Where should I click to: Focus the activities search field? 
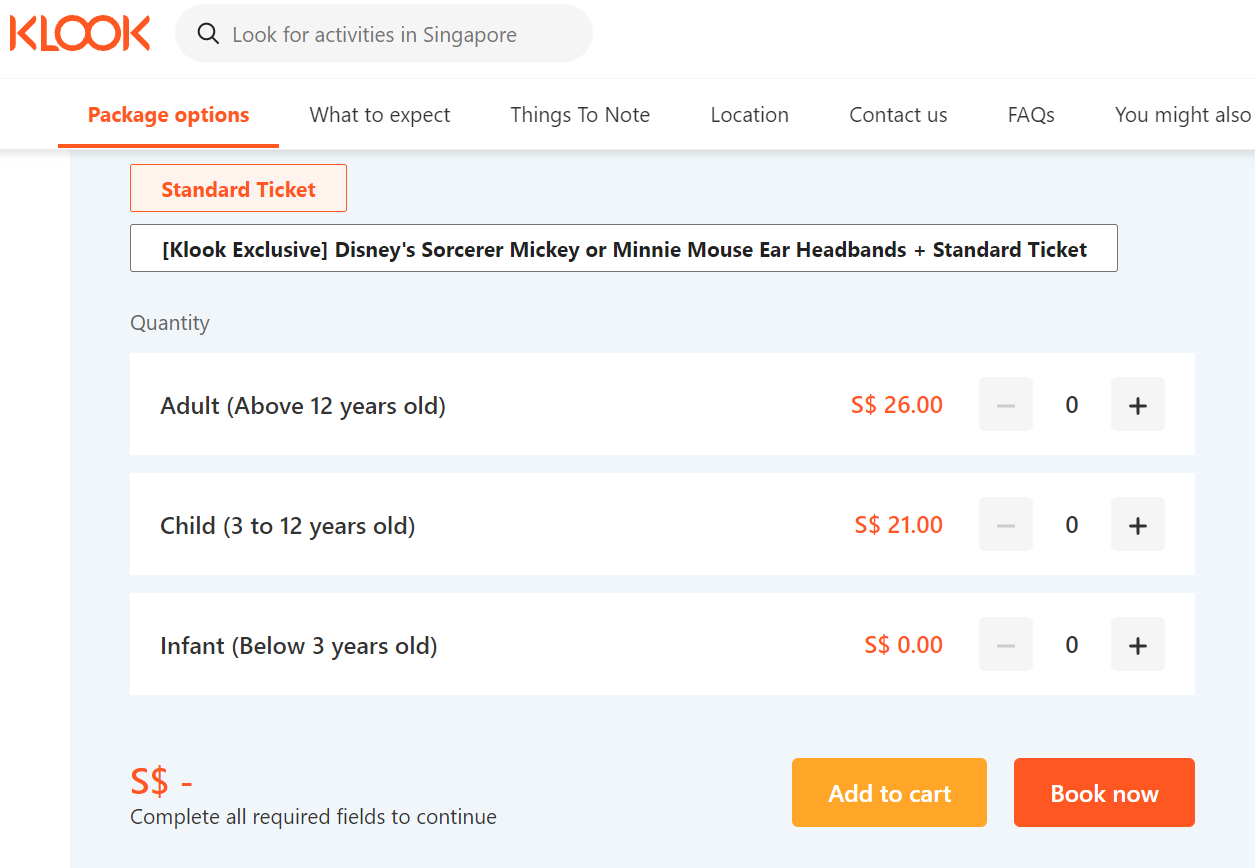pyautogui.click(x=400, y=34)
